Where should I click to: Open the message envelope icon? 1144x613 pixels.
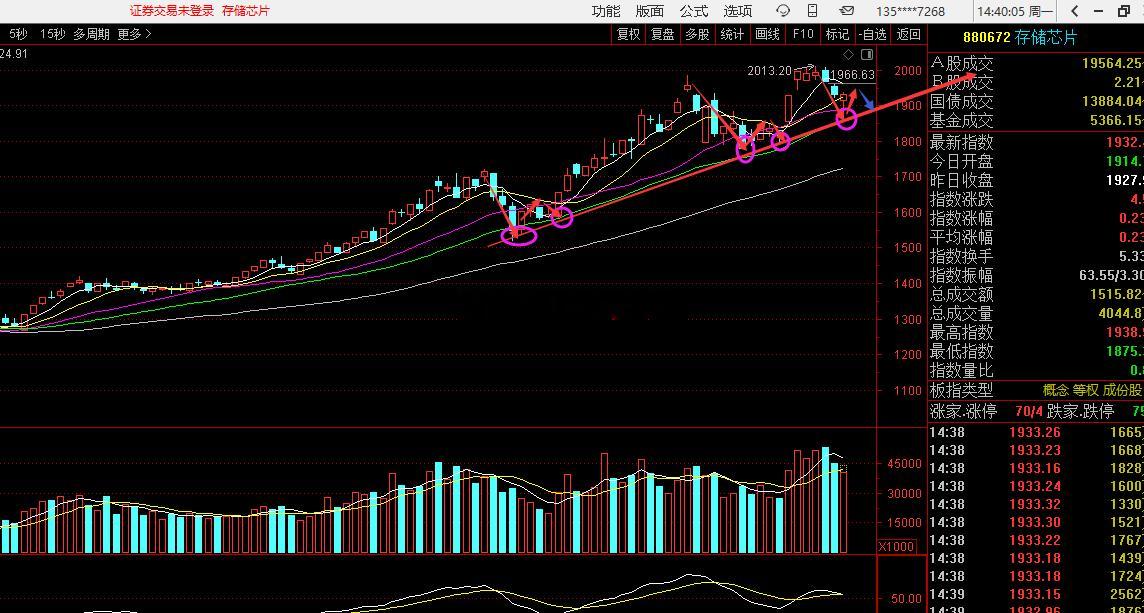(x=846, y=11)
